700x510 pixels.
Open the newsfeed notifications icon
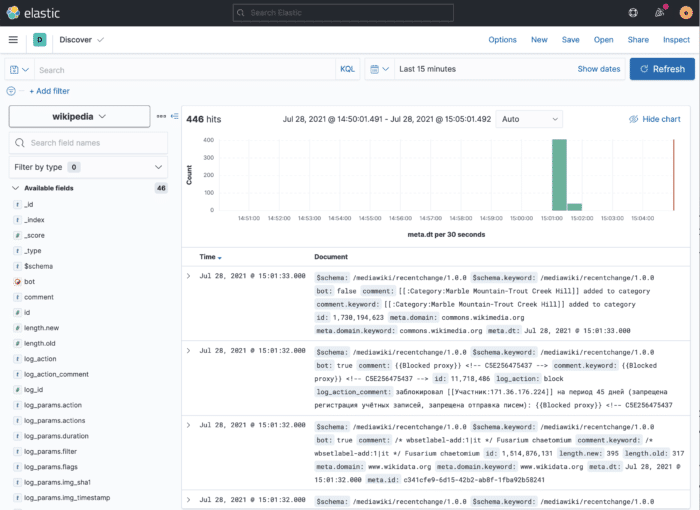tap(660, 13)
